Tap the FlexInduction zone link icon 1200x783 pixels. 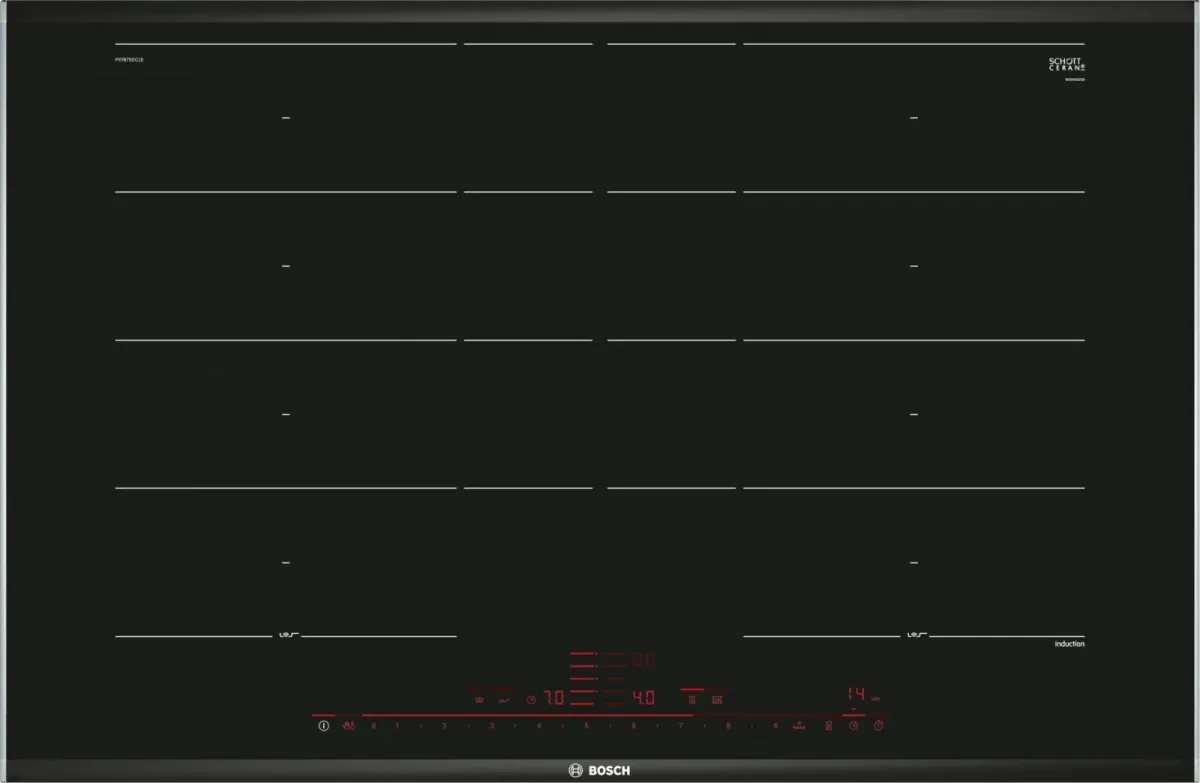[828, 726]
